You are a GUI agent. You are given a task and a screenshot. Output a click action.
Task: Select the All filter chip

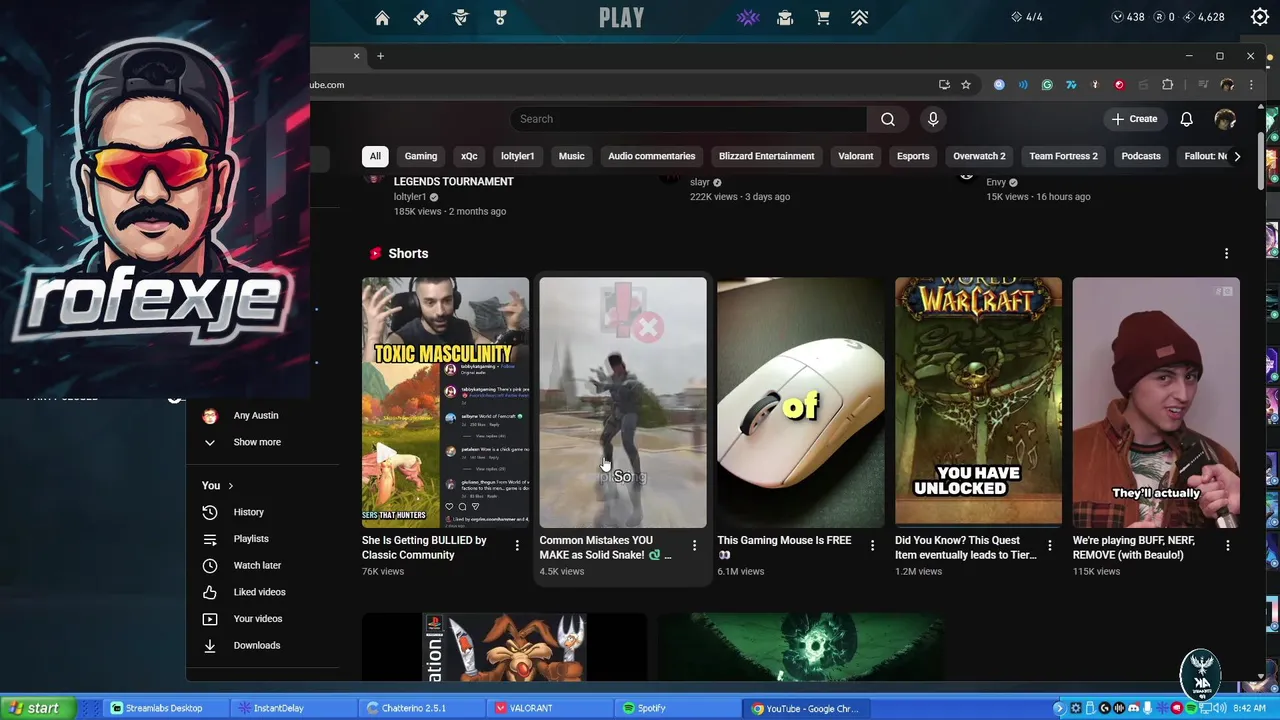coord(375,156)
